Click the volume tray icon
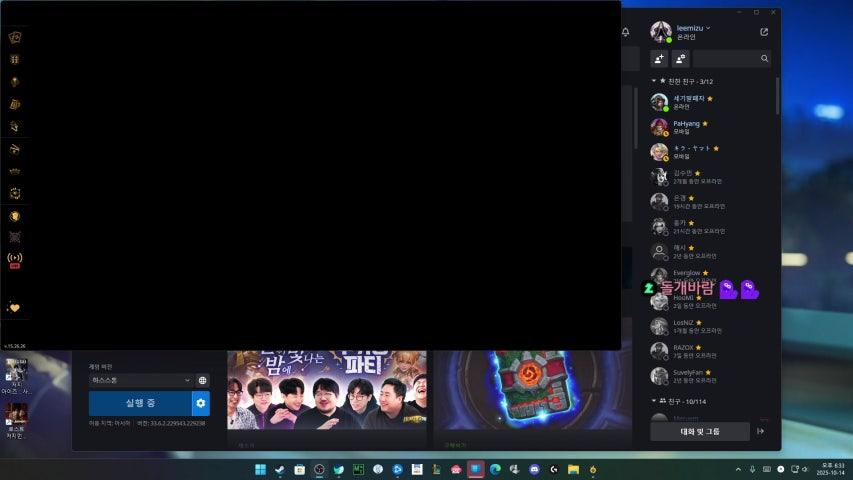The image size is (853, 480). pos(806,469)
